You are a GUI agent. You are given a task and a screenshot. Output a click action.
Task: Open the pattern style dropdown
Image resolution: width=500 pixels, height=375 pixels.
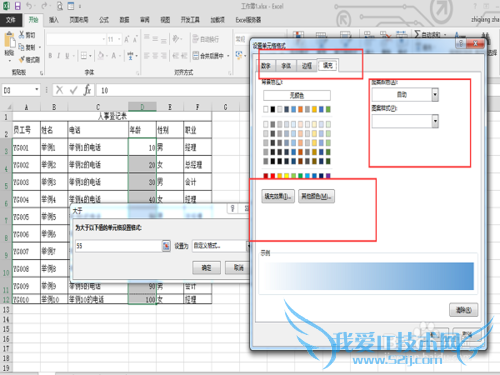pos(435,121)
